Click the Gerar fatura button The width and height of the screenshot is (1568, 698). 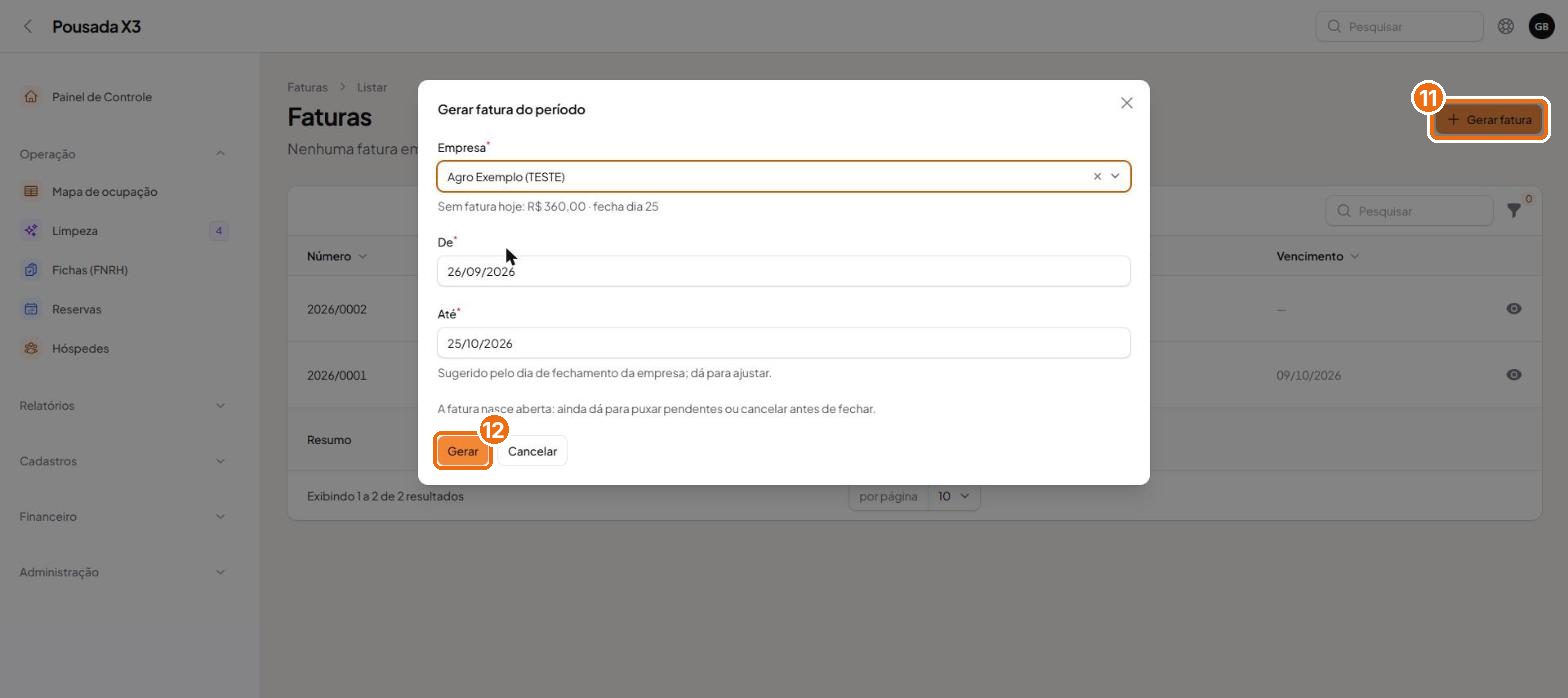pyautogui.click(x=1489, y=120)
